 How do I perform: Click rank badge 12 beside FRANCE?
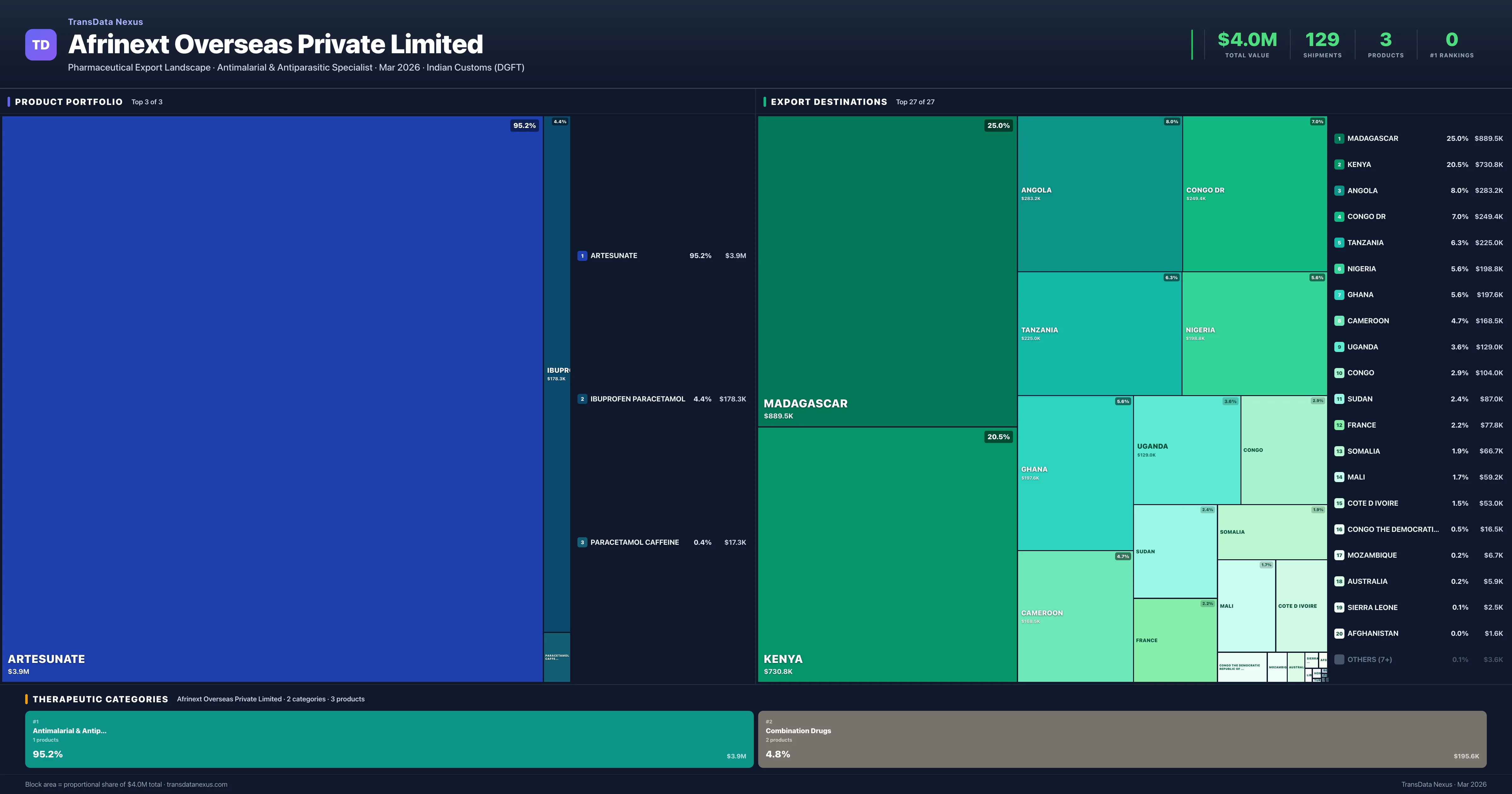click(1339, 425)
